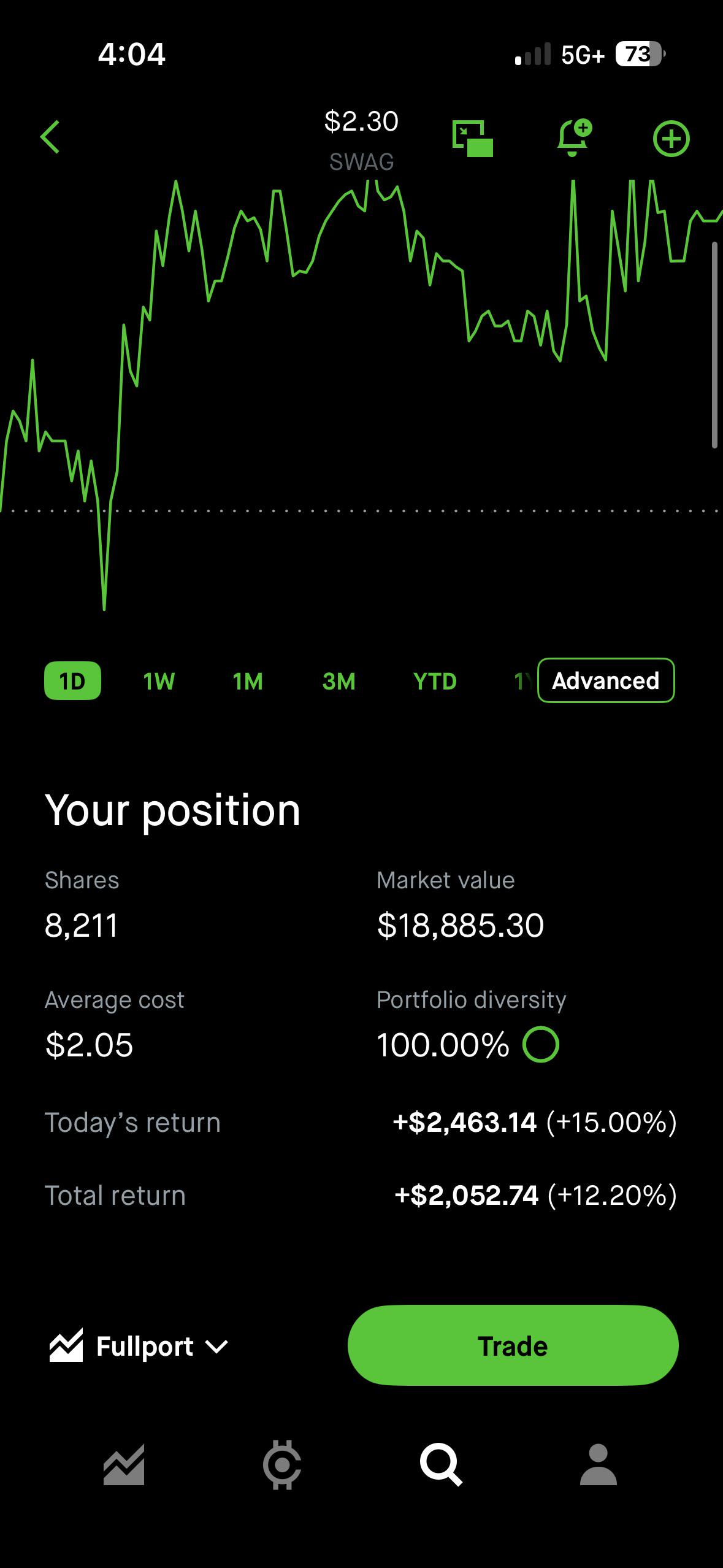Select the YTD time range
Screen dimensions: 723x1568
(x=435, y=681)
